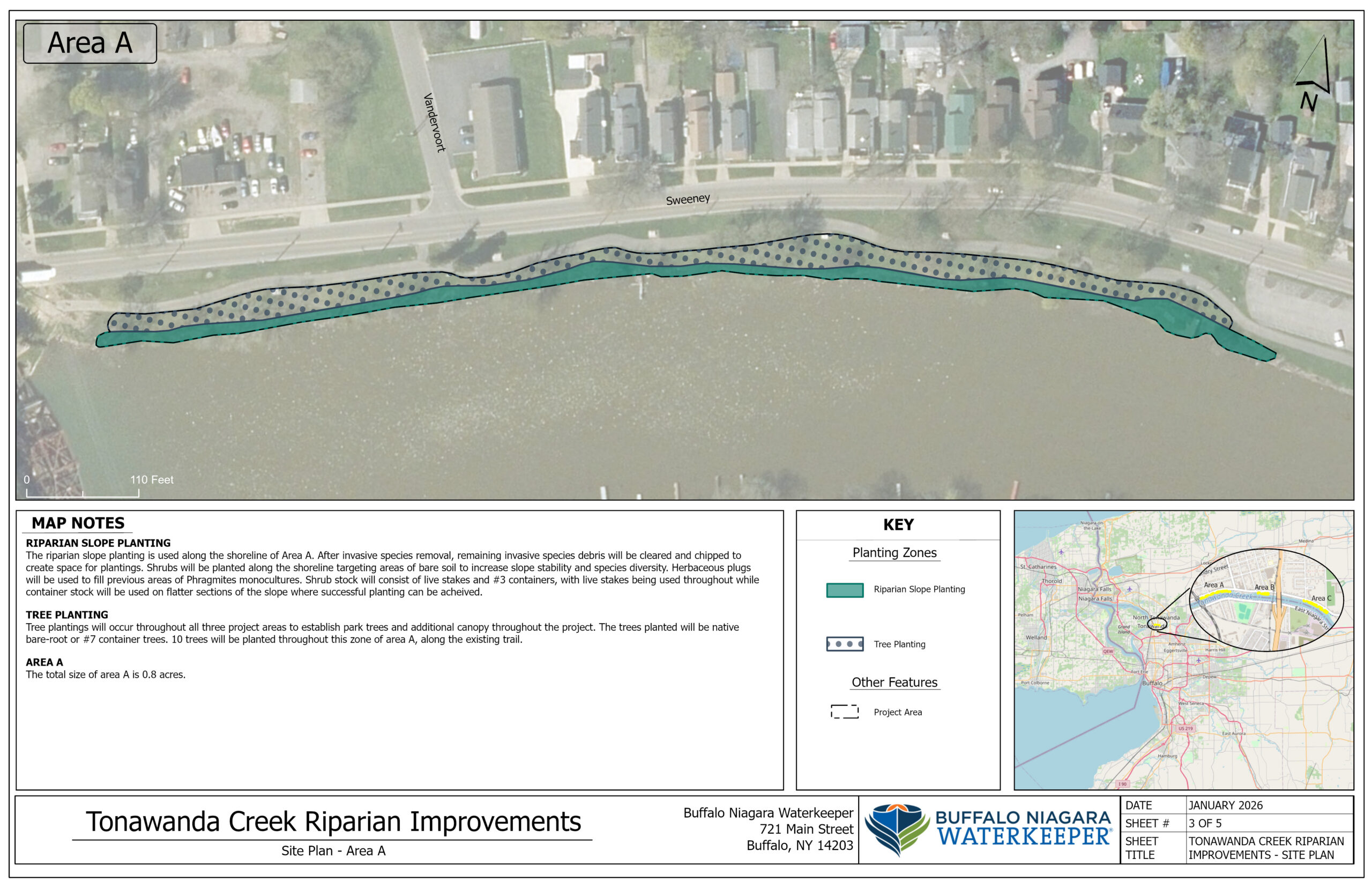
Task: Click the 3 OF 5 sheet number
Action: 1205,823
